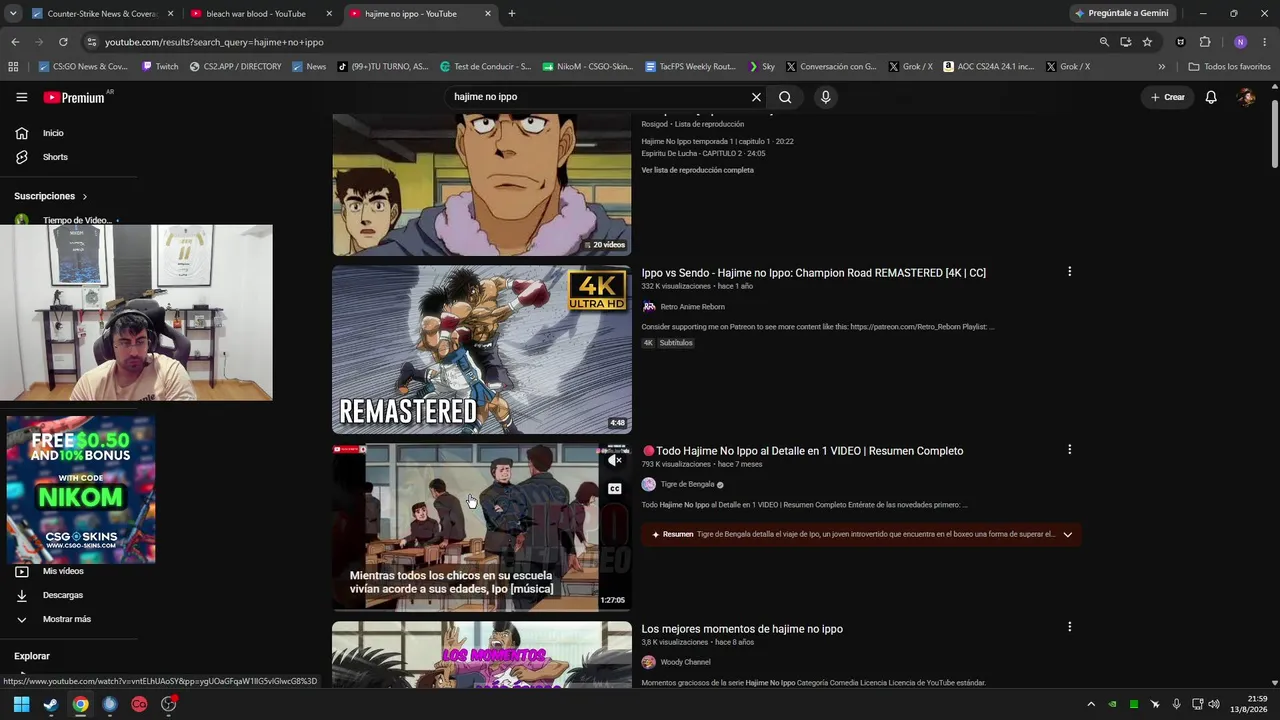
Task: Show hidden system tray icons
Action: pyautogui.click(x=1091, y=704)
